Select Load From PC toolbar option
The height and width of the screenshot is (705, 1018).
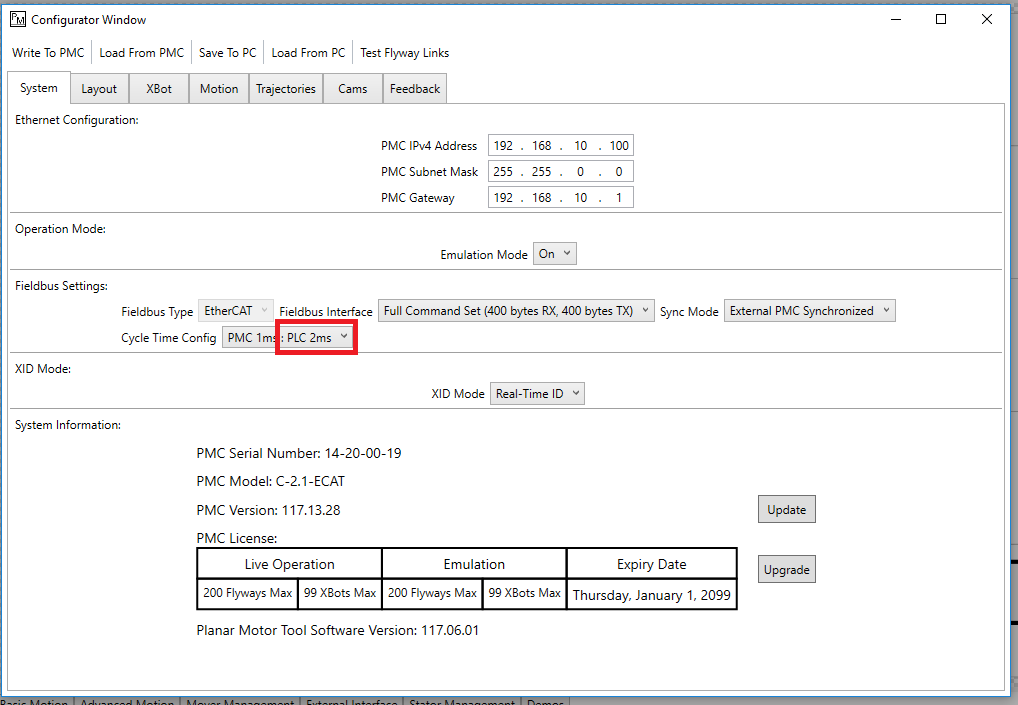[308, 53]
